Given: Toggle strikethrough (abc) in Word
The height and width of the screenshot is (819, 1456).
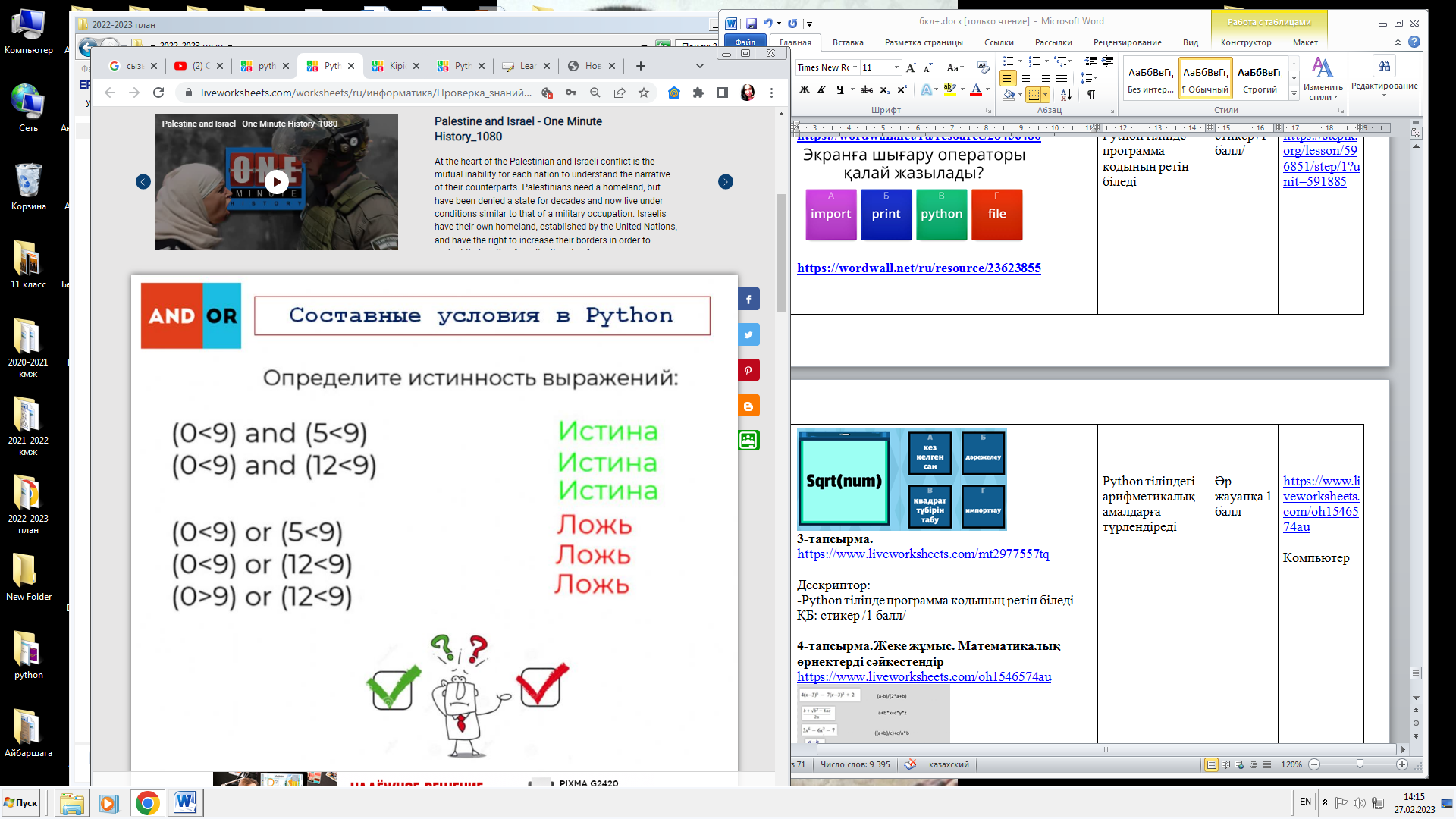Looking at the screenshot, I should coord(867,89).
